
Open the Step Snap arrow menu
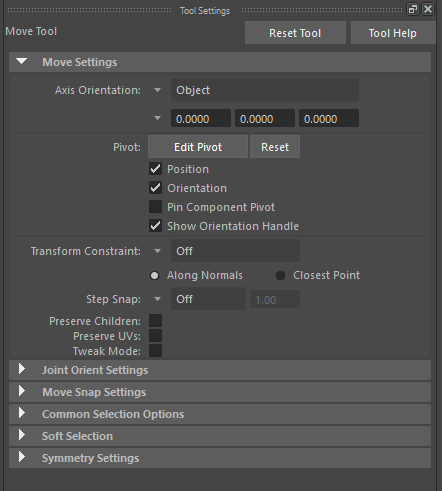click(x=157, y=299)
